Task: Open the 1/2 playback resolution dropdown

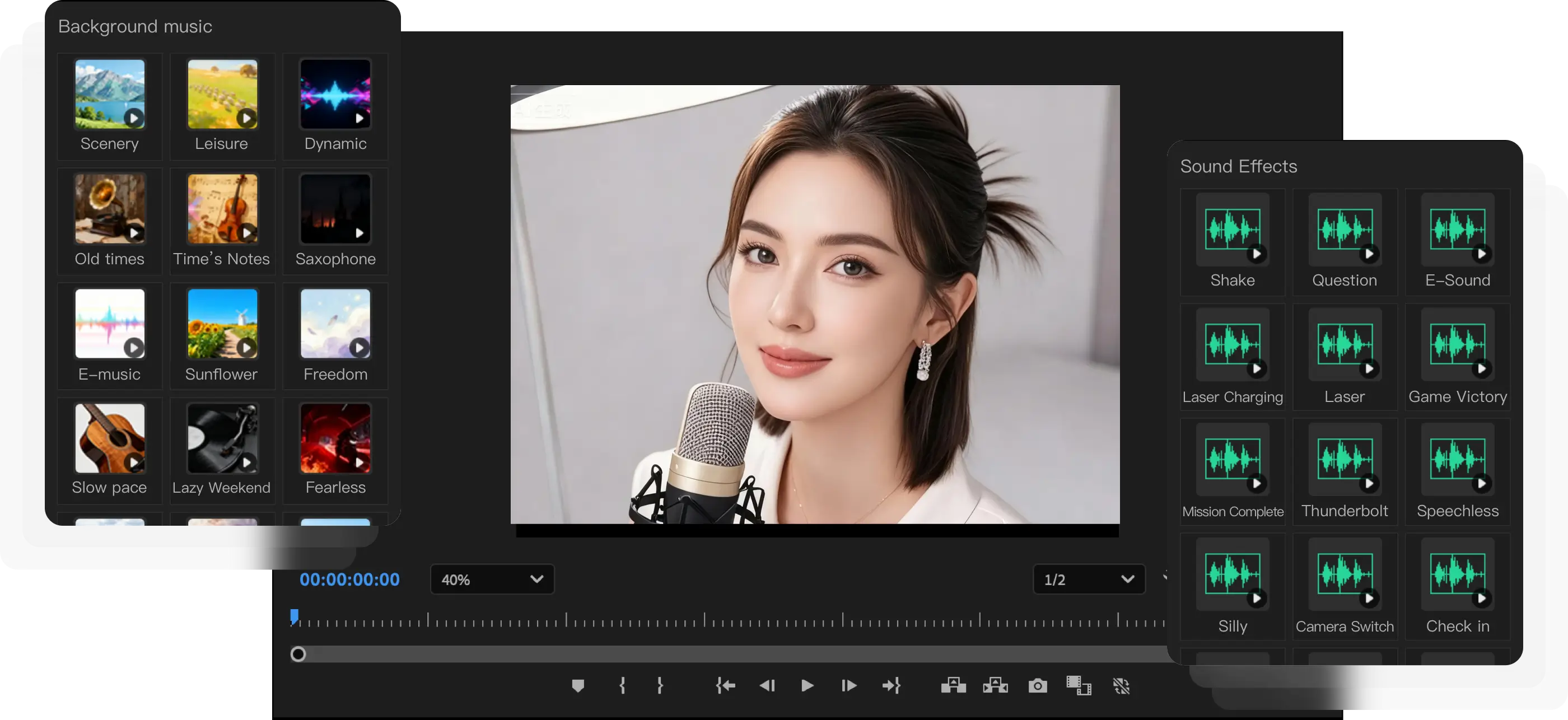Action: [x=1088, y=579]
